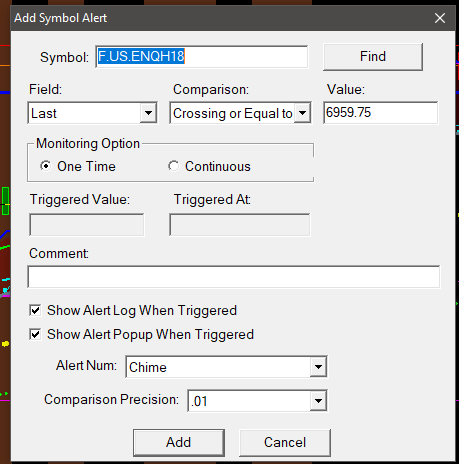Cancel the symbol alert dialog

[x=285, y=442]
